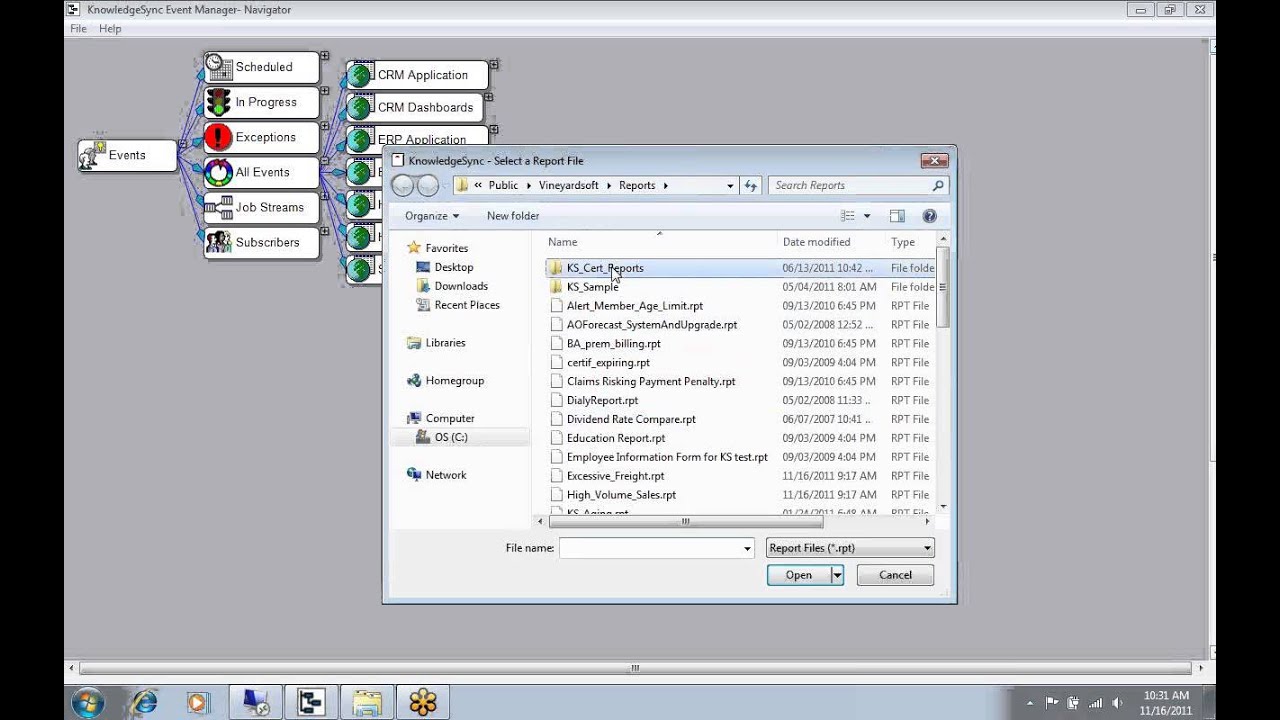Click the Navigator horizontal scrollbar
The width and height of the screenshot is (1280, 720).
point(635,668)
